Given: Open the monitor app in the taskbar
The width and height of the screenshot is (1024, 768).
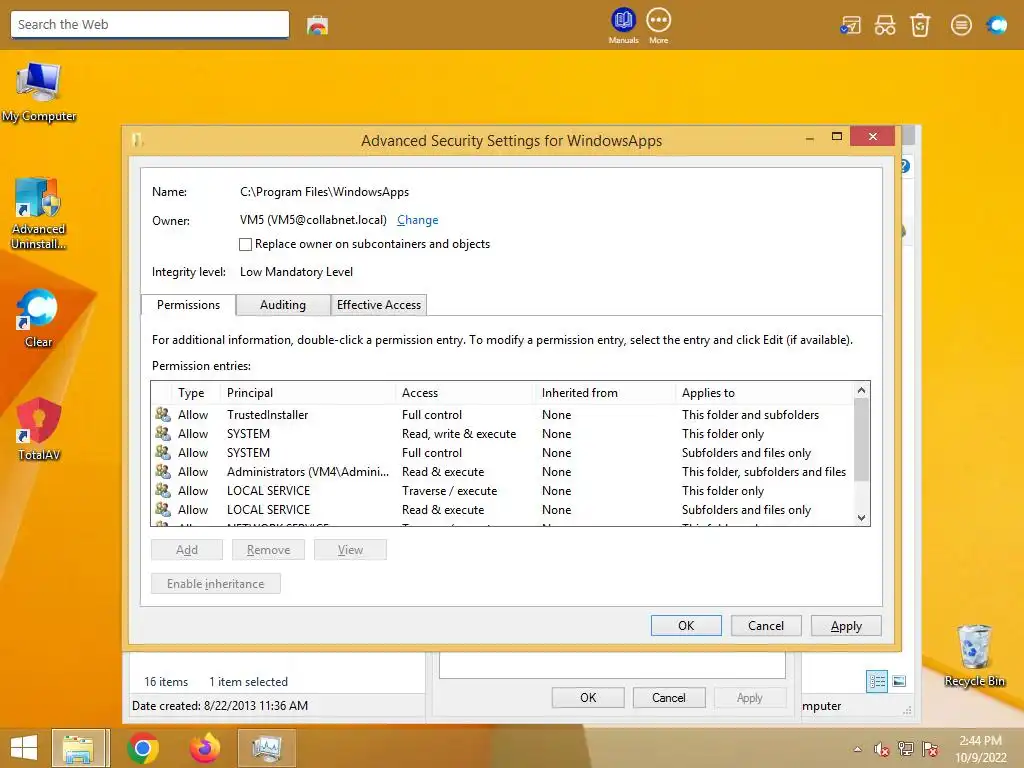Looking at the screenshot, I should tap(266, 748).
